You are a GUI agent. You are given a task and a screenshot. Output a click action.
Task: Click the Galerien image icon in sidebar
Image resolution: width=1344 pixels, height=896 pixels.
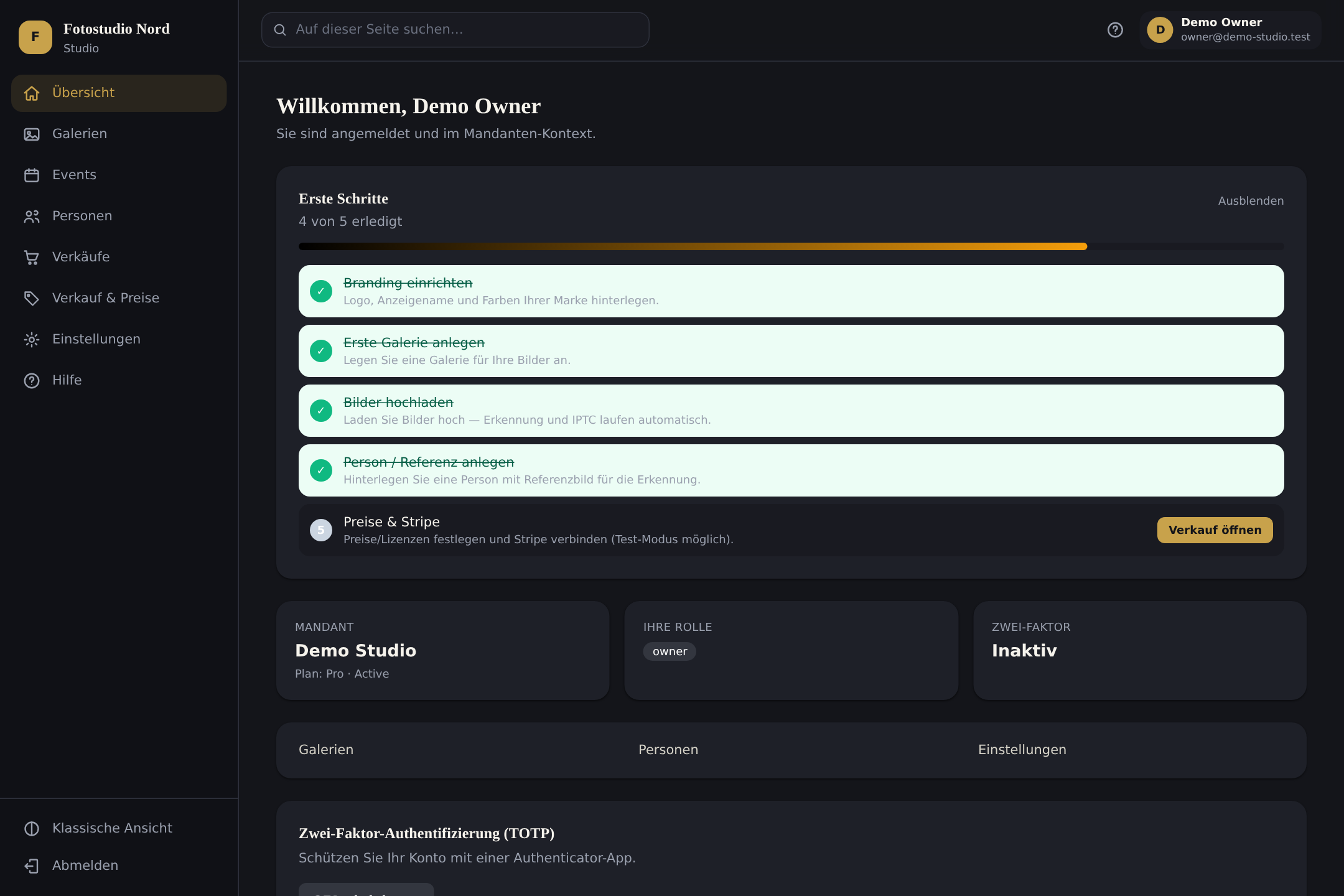coord(32,134)
